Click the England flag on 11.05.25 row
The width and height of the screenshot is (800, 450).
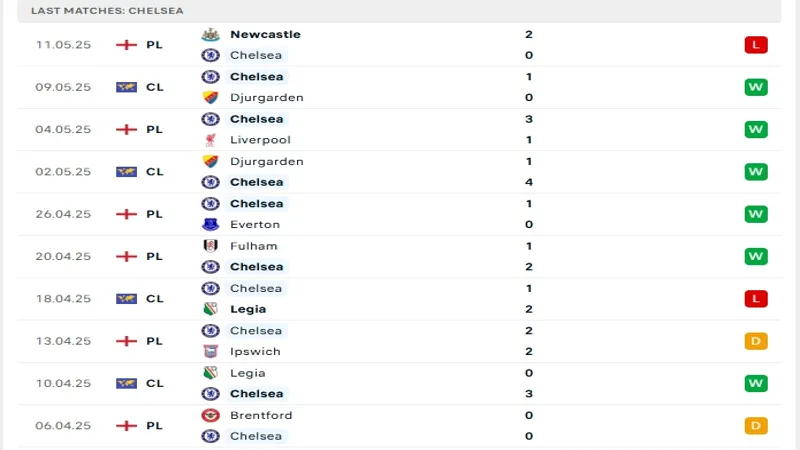tap(126, 45)
